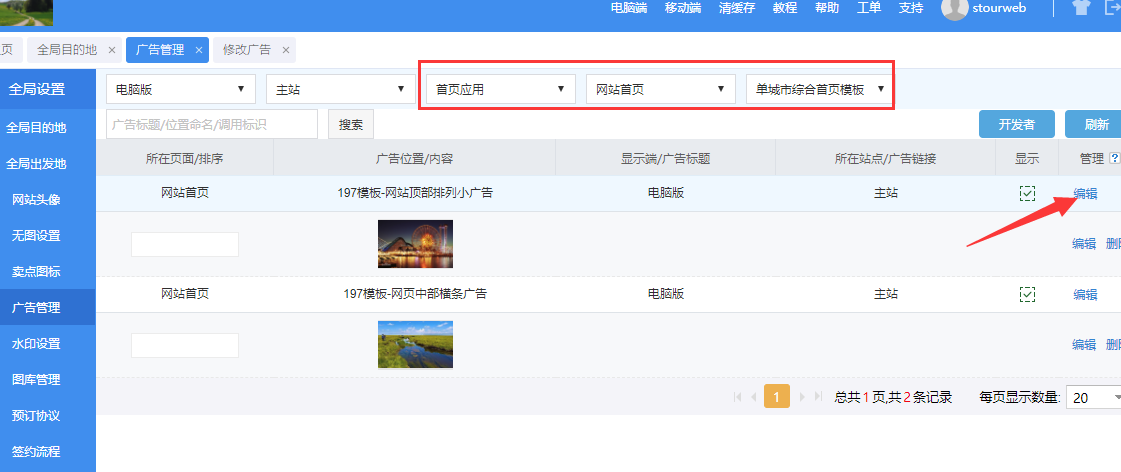Go to the first page of results
Image resolution: width=1121 pixels, height=472 pixels.
pos(739,397)
